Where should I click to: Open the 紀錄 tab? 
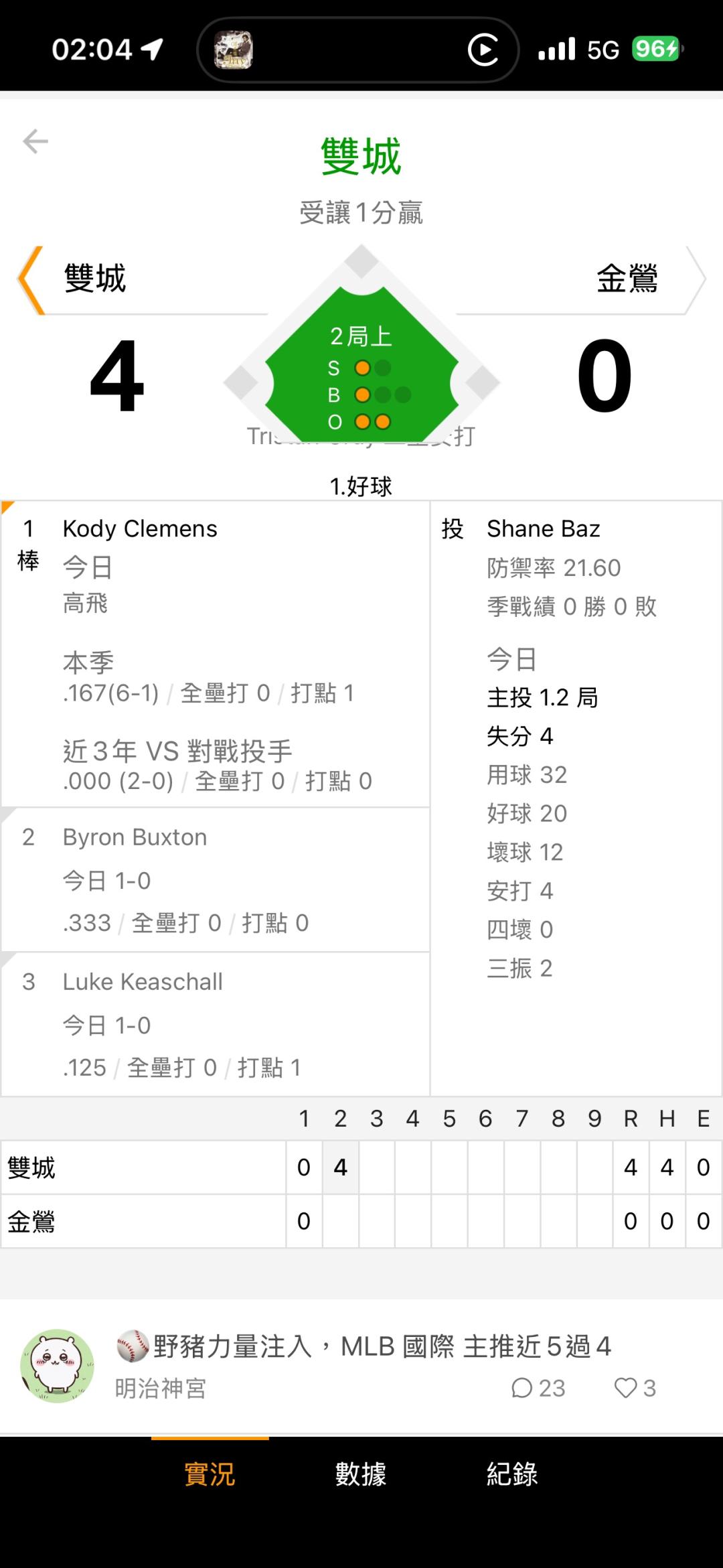pyautogui.click(x=512, y=1475)
